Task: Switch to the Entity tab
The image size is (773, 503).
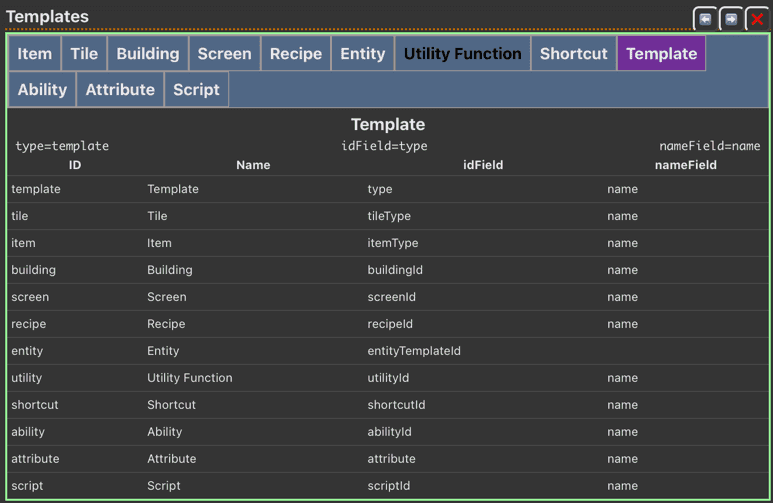Action: [x=362, y=54]
